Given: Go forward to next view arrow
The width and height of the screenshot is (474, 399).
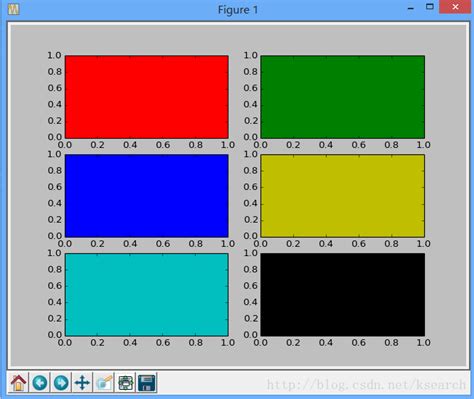Looking at the screenshot, I should point(61,382).
